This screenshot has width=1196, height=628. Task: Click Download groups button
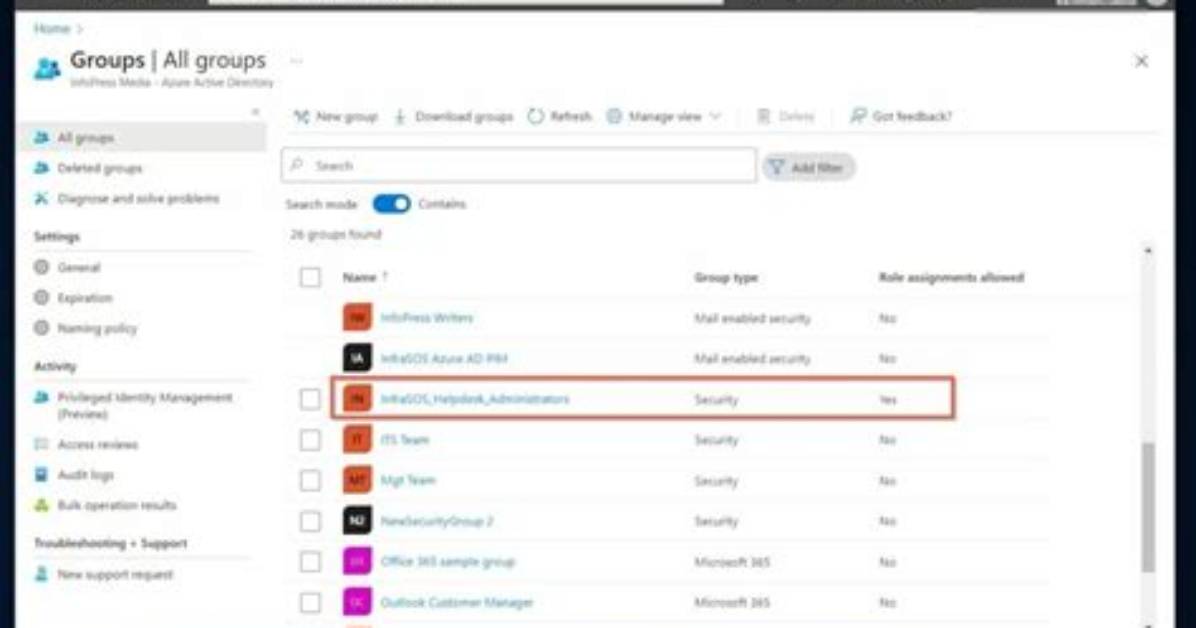pyautogui.click(x=453, y=116)
